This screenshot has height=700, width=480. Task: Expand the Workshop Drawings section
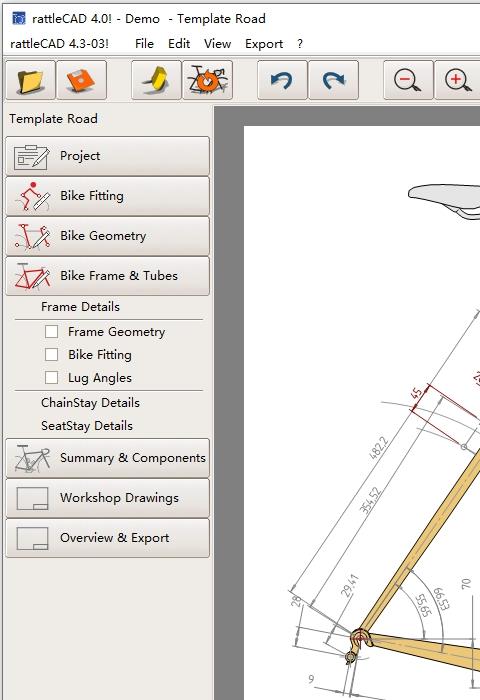coord(108,498)
